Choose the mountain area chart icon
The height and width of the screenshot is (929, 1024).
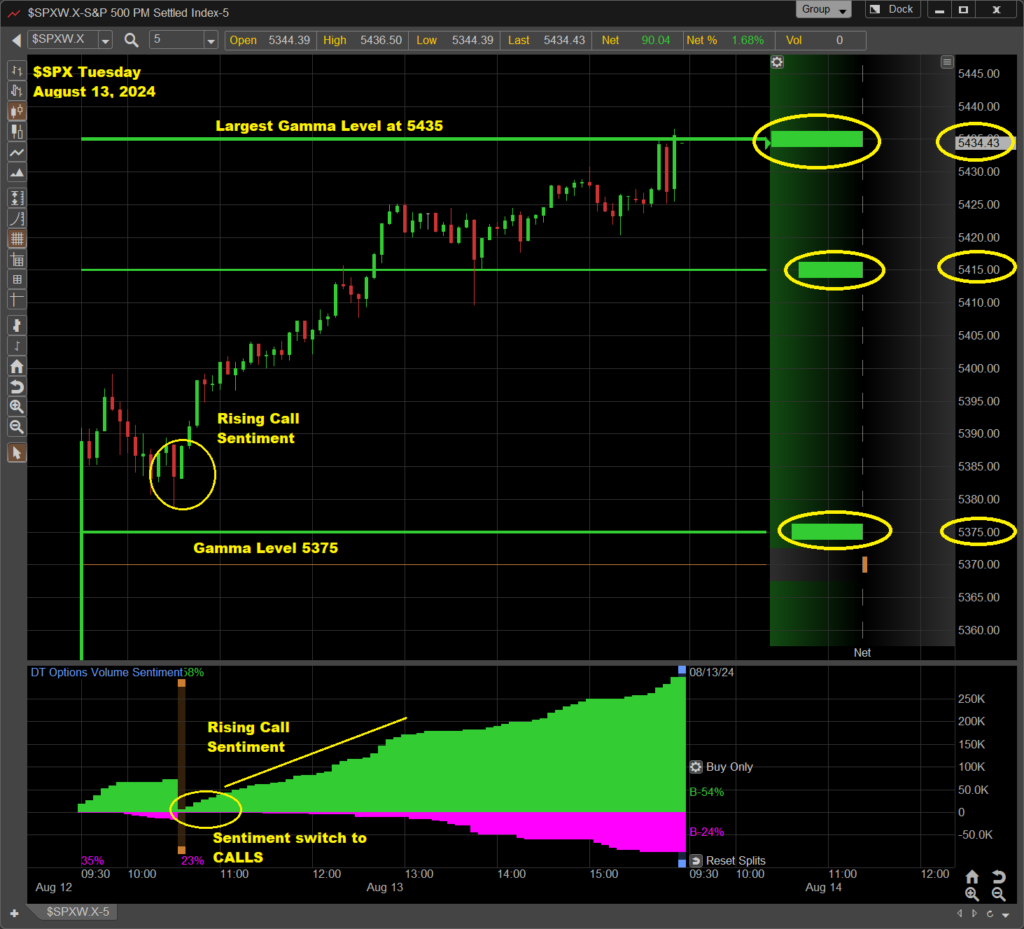click(17, 174)
